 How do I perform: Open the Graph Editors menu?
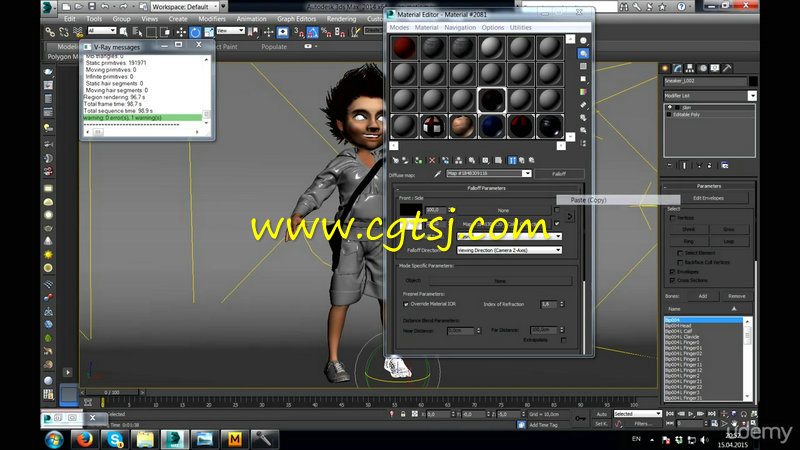[x=296, y=19]
